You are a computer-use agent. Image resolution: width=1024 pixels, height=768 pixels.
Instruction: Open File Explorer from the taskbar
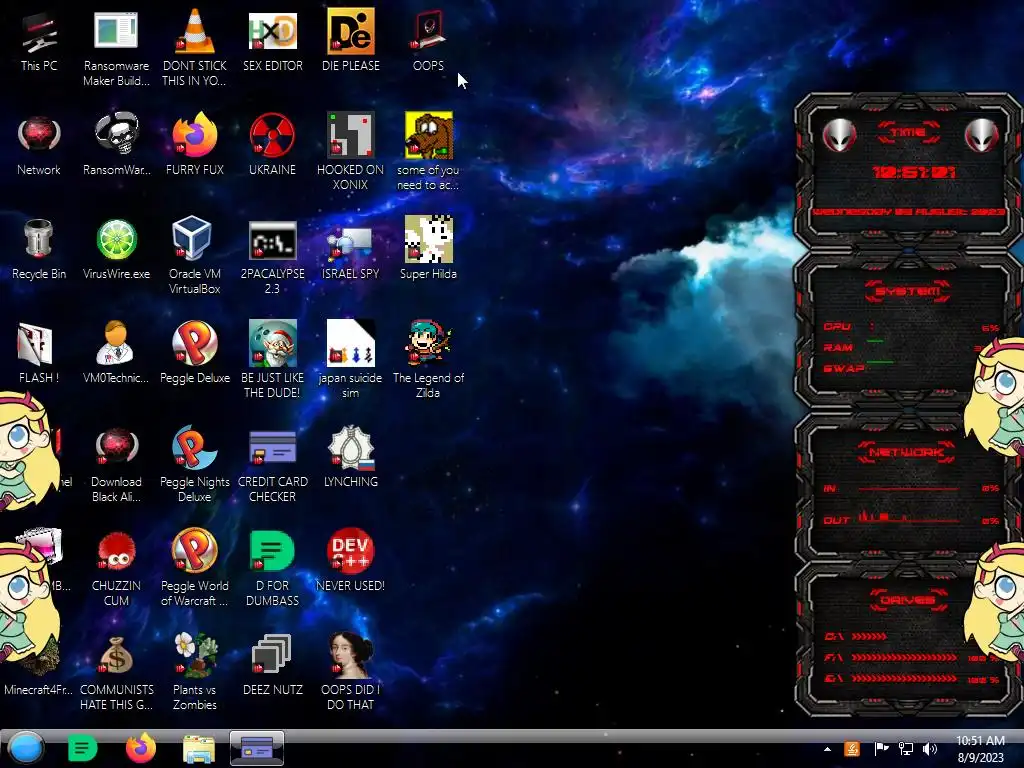(x=199, y=749)
